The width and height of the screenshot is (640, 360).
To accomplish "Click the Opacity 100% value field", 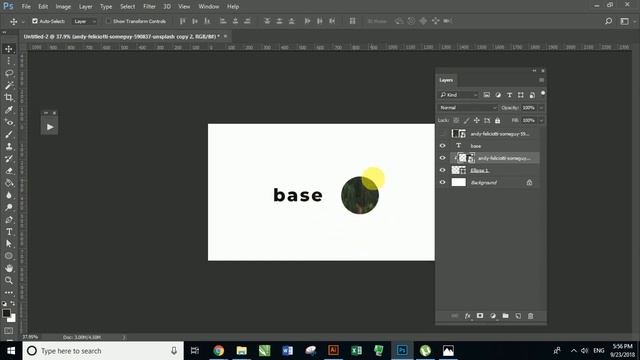I will [x=529, y=108].
